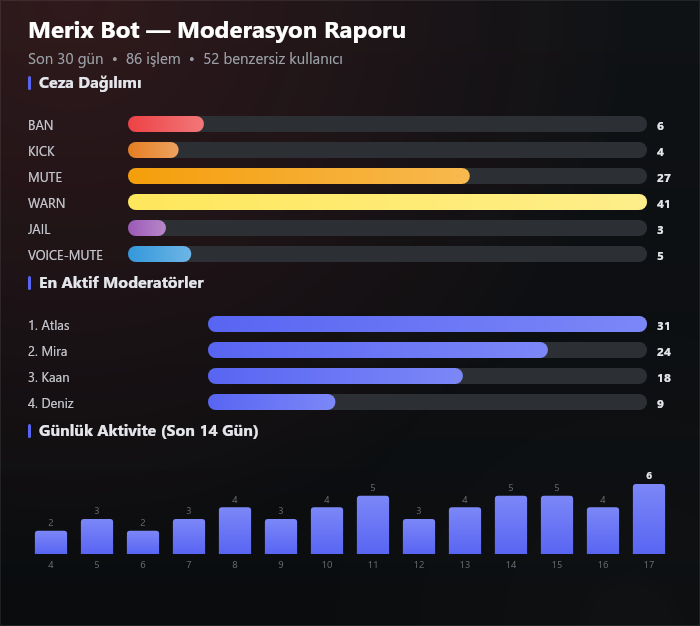This screenshot has height=626, width=700.
Task: Click the VOICE-MUTE row label
Action: coord(65,255)
